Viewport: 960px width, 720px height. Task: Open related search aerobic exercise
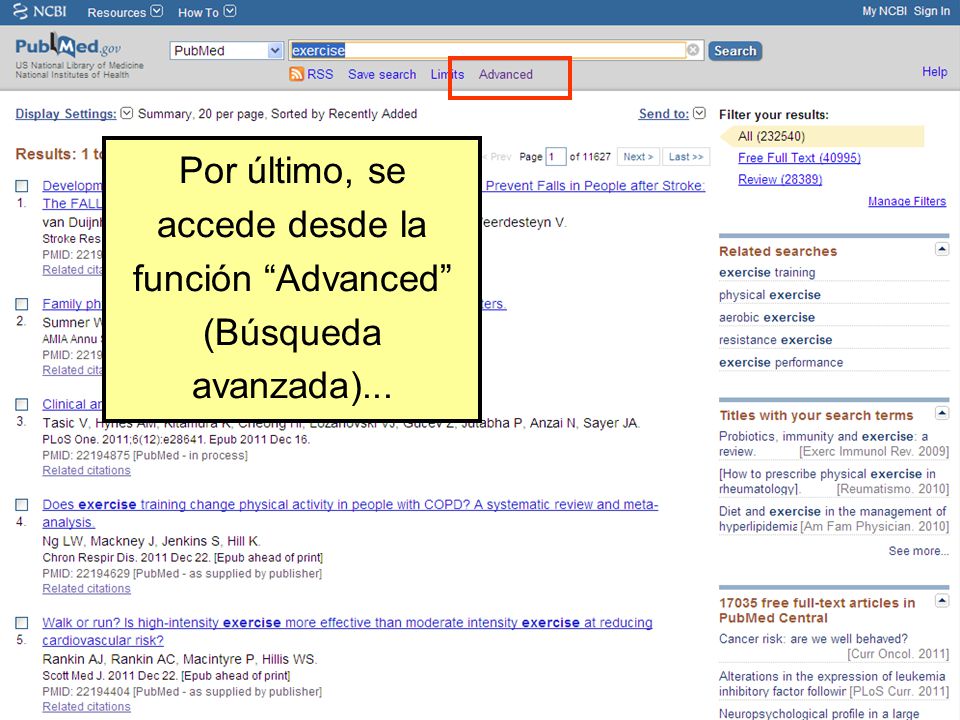point(767,317)
